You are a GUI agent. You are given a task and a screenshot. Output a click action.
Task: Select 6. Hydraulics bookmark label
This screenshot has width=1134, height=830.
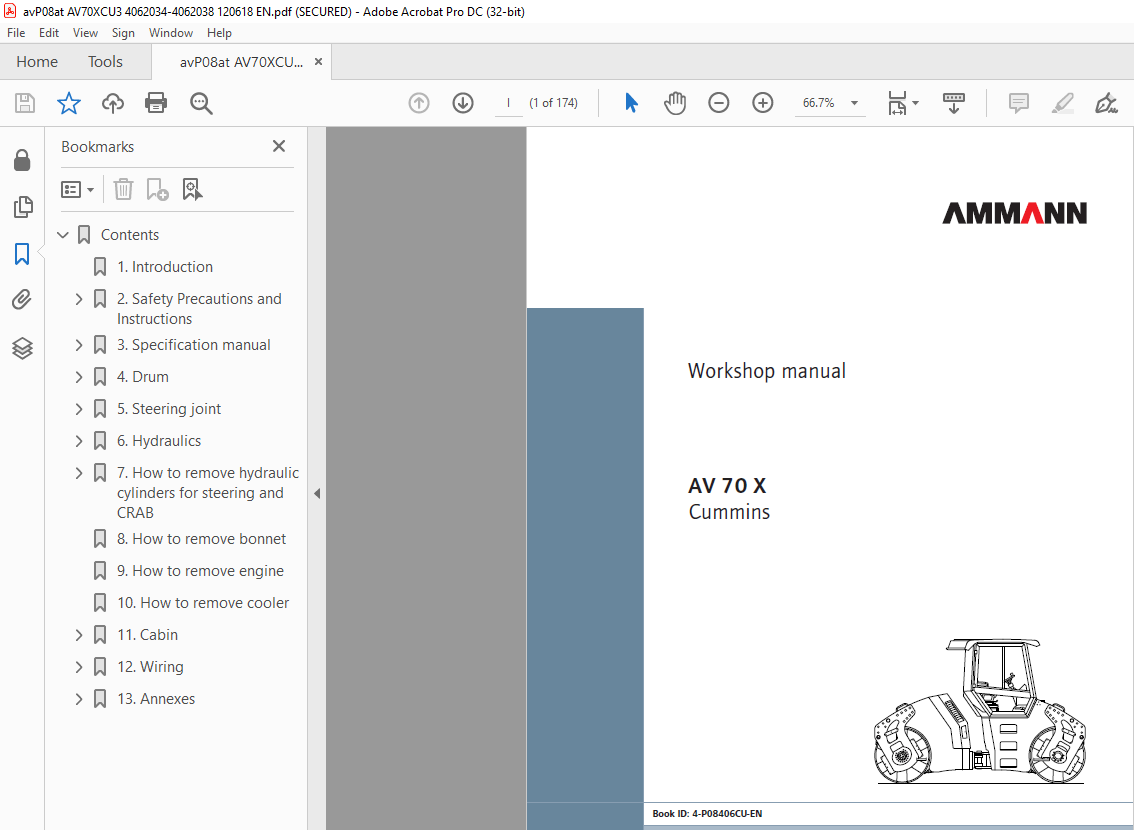coord(159,440)
